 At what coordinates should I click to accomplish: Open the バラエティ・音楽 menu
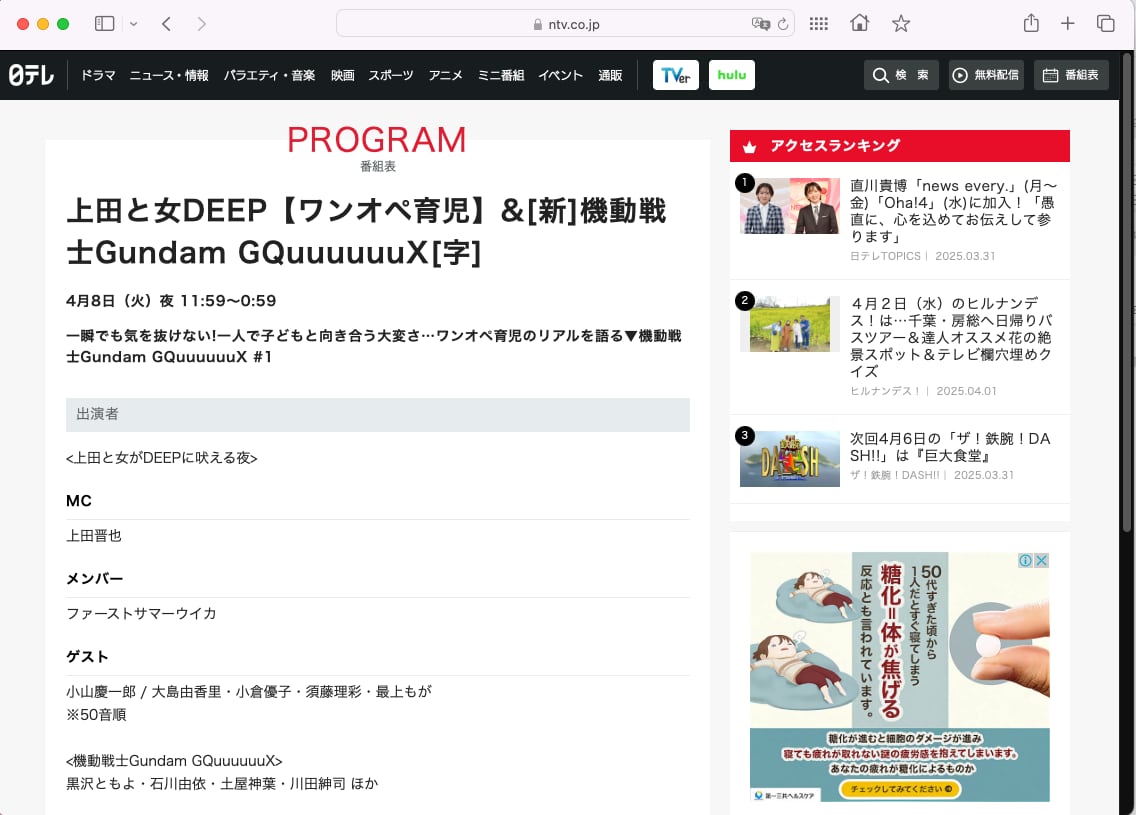click(269, 76)
